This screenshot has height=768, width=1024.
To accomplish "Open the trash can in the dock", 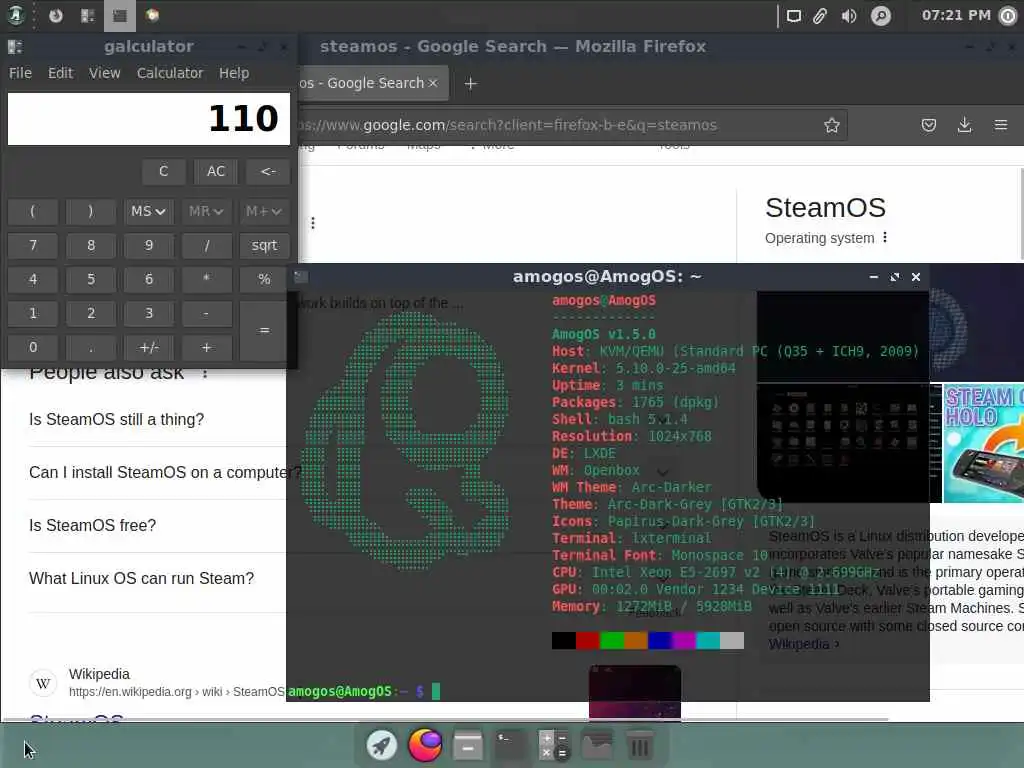I will point(639,745).
